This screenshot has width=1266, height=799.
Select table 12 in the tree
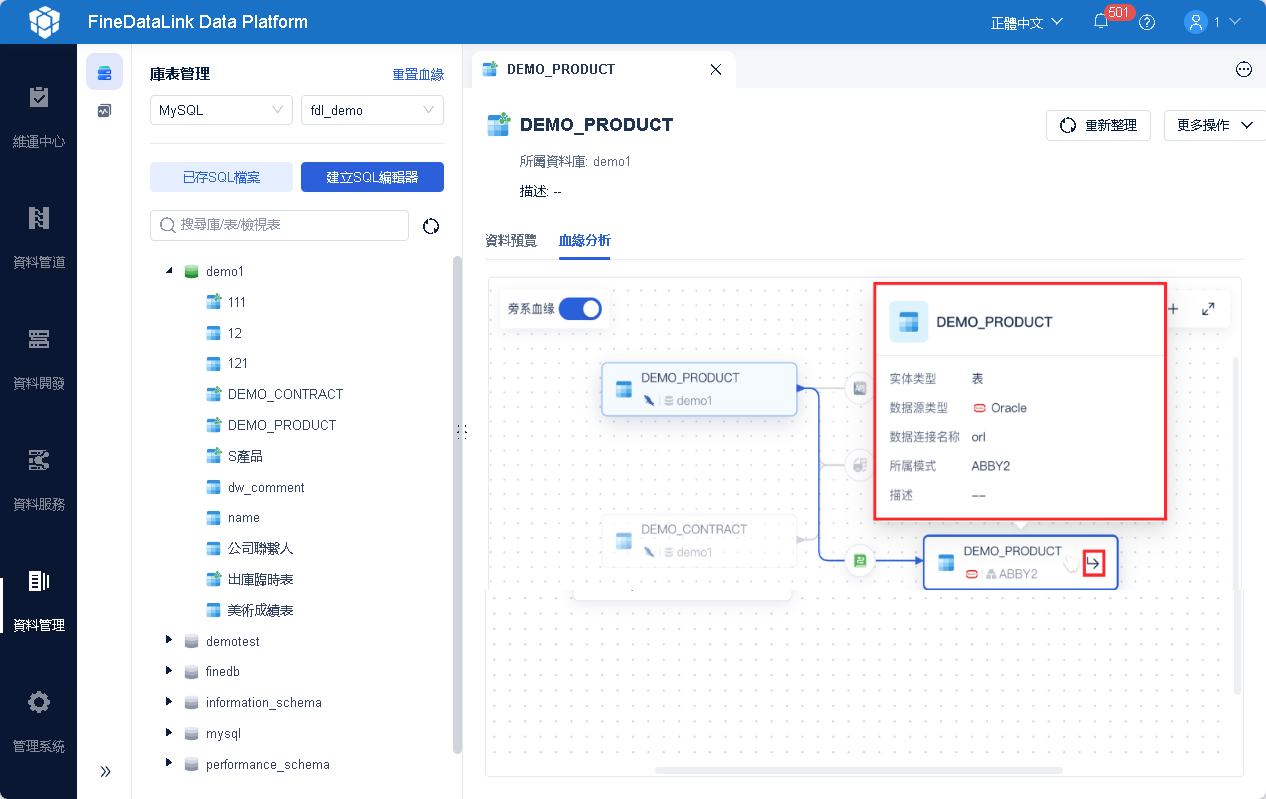pos(234,333)
